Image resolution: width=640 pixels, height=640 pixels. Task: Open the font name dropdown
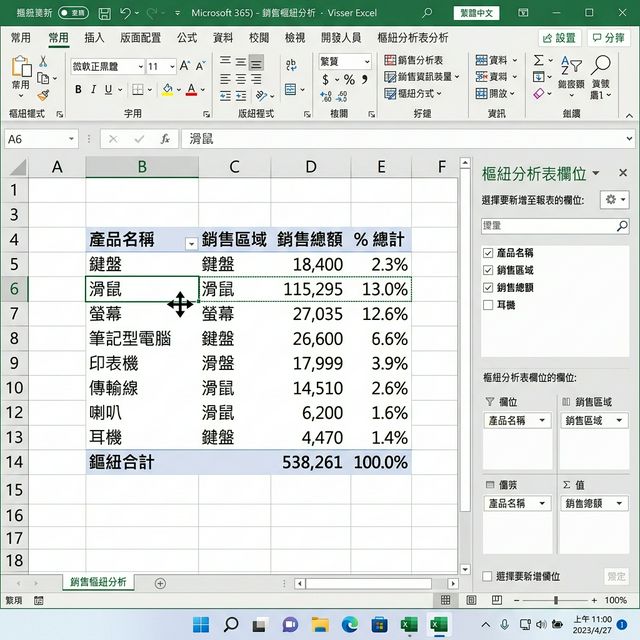[x=140, y=66]
